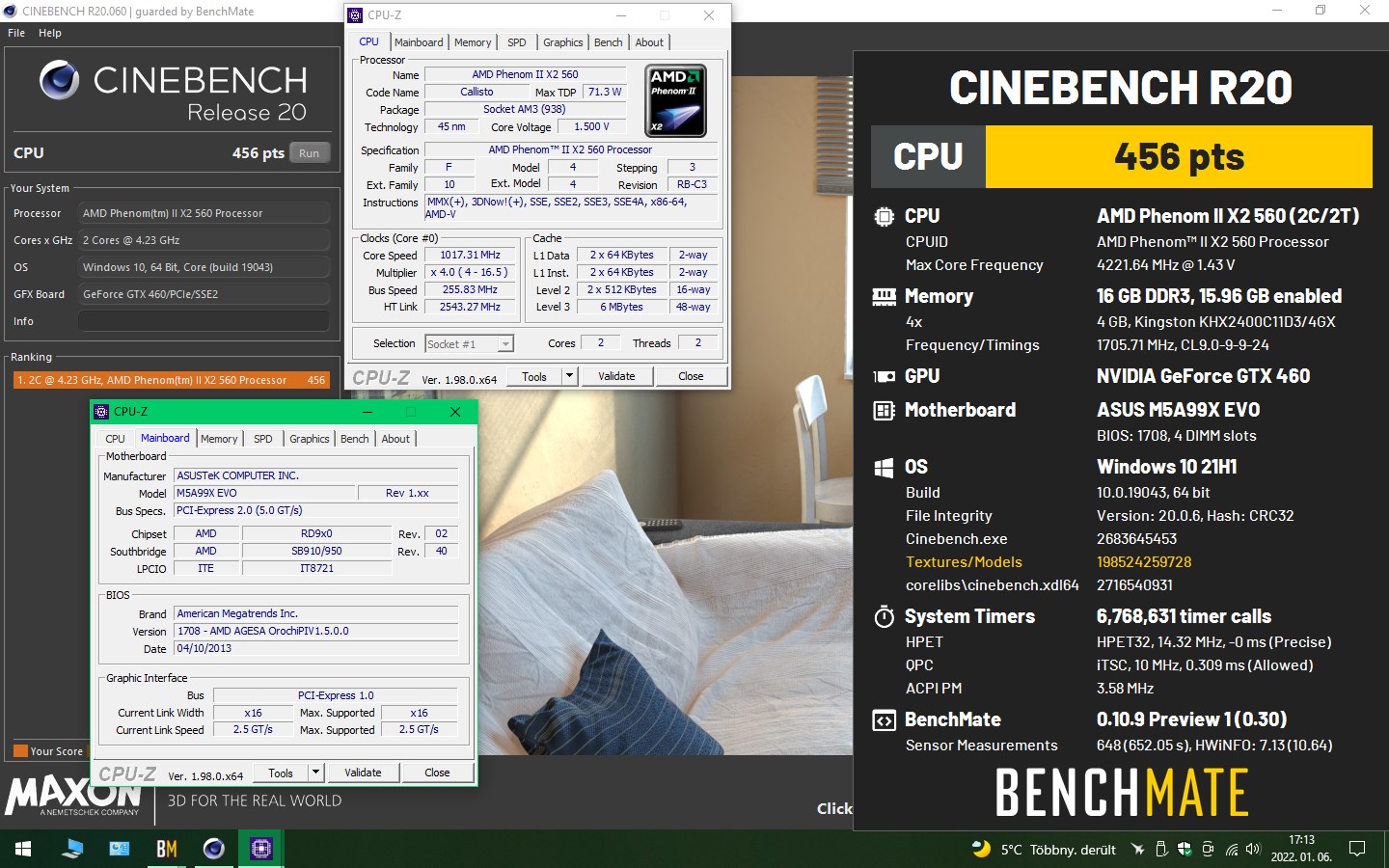The width and height of the screenshot is (1389, 868).
Task: Click Close button in green-titled CPU-Z window
Action: [437, 773]
